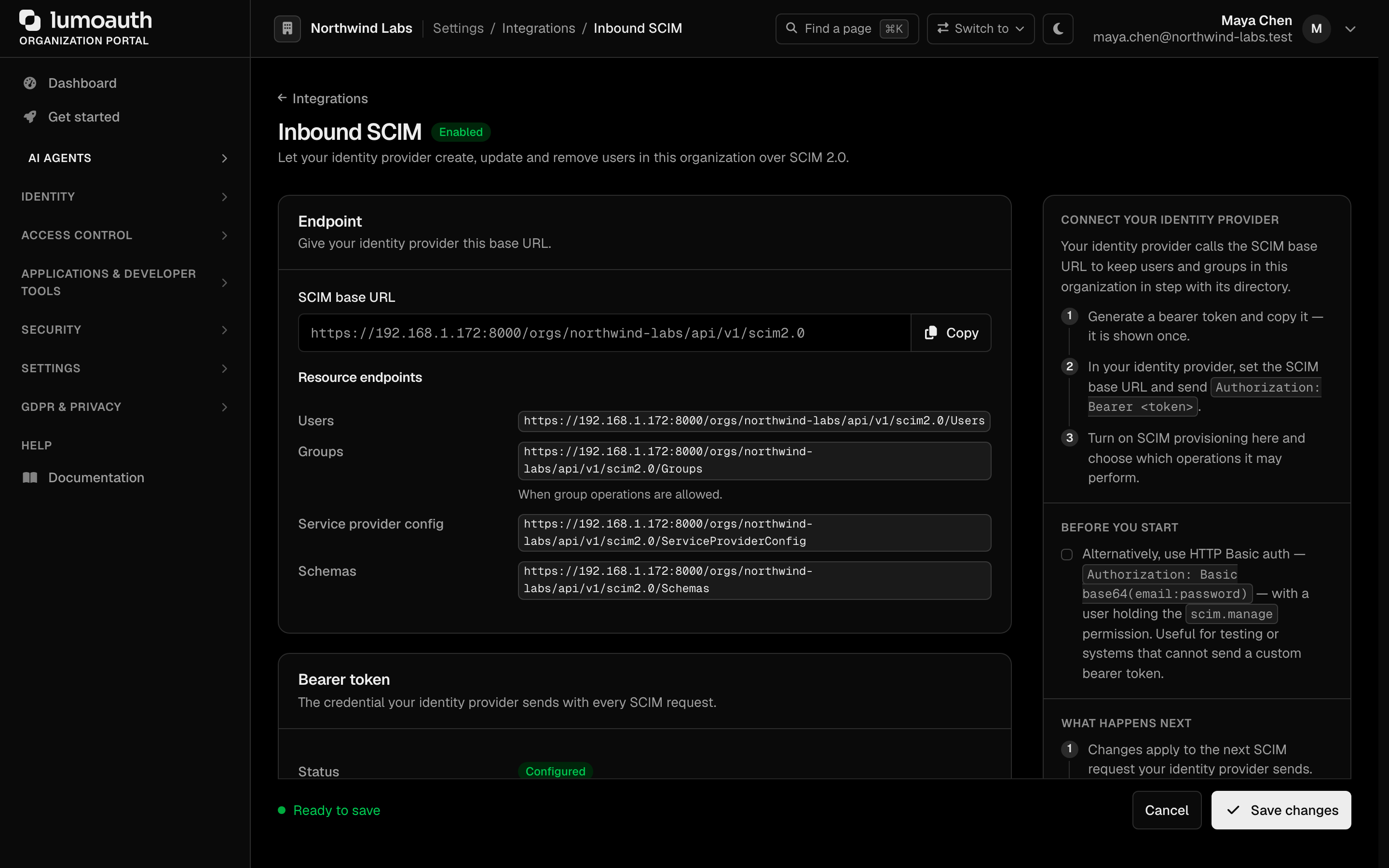Select the SCIM base URL field
Screen dimensions: 1389x868
click(604, 333)
